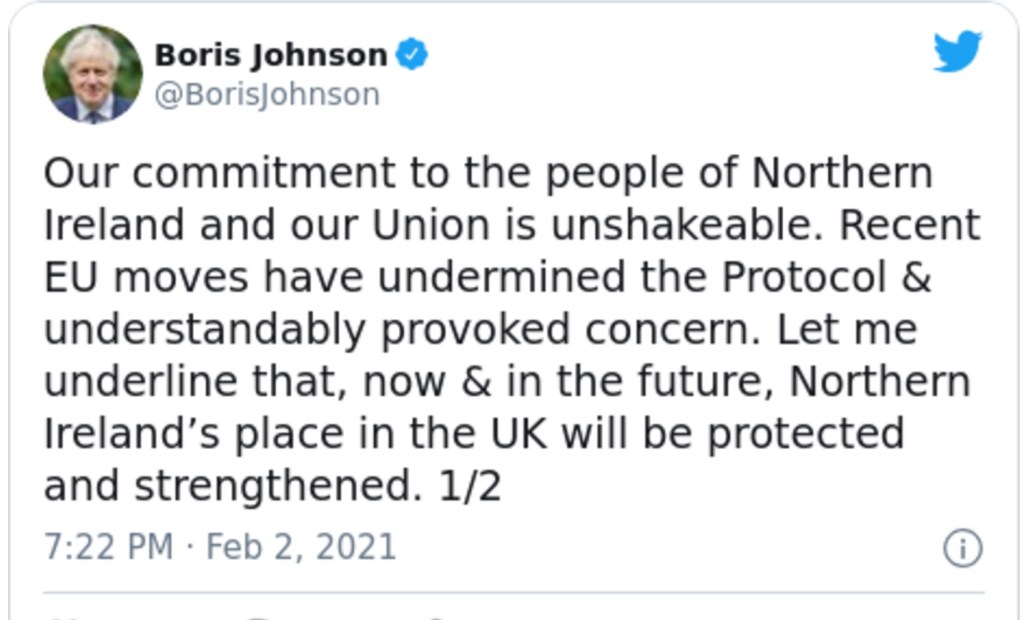Click the blue verified badge
The width and height of the screenshot is (1024, 620).
point(411,55)
